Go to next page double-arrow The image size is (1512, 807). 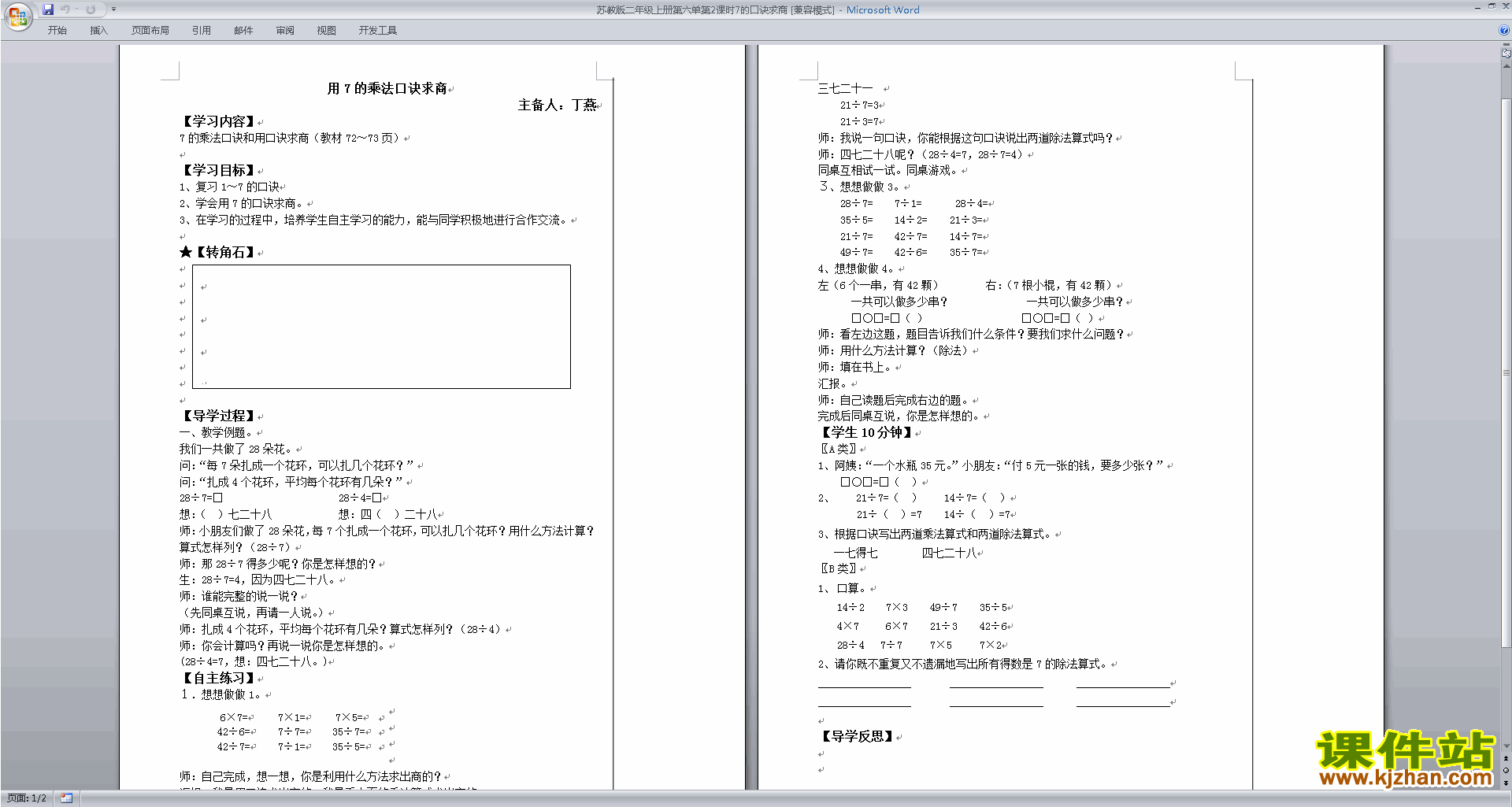click(x=1506, y=783)
